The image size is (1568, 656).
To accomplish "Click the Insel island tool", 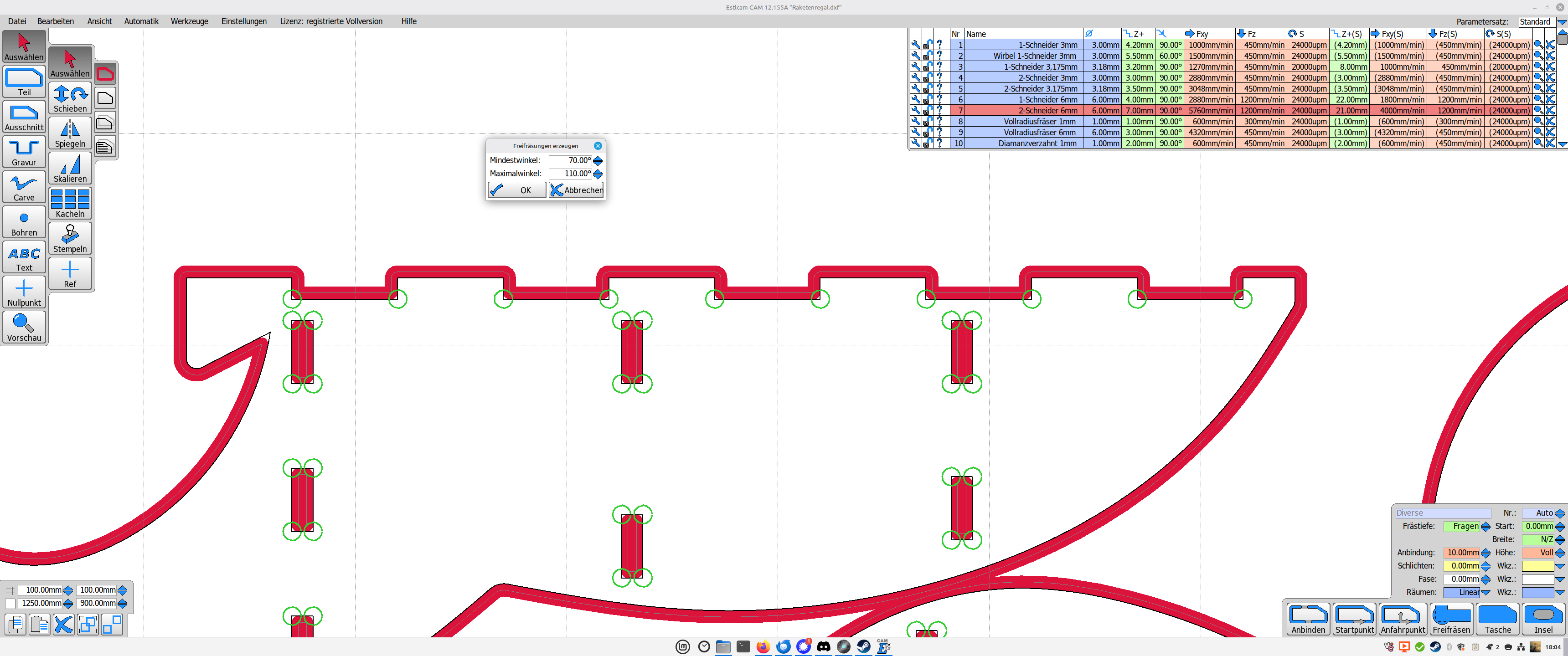I will 1543,620.
